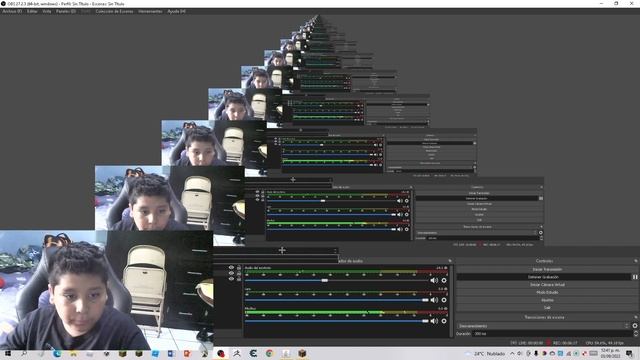The image size is (640, 360).
Task: Open PowerPoint from the taskbar
Action: [x=187, y=353]
